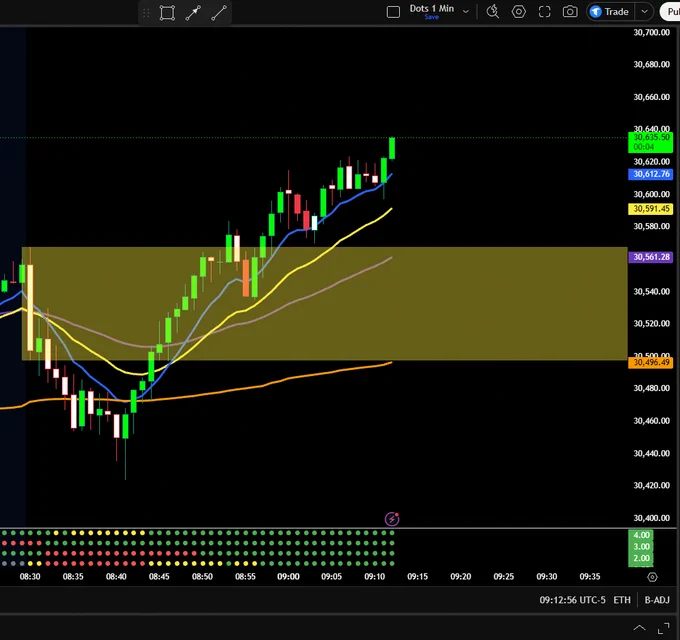Click the 30,700.00 price axis label
The image size is (680, 640).
(651, 33)
